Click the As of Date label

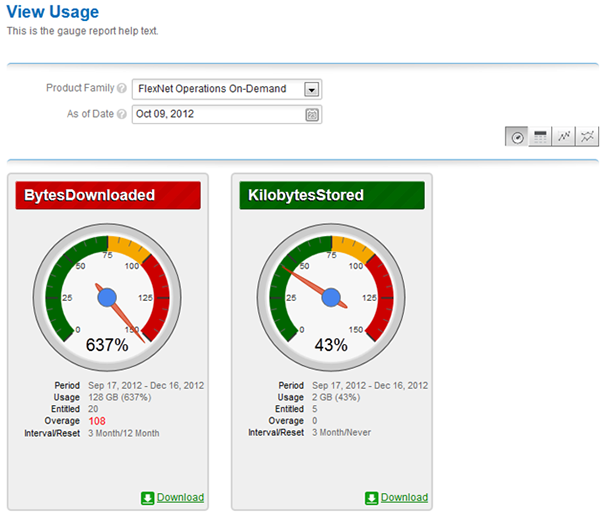tap(90, 114)
